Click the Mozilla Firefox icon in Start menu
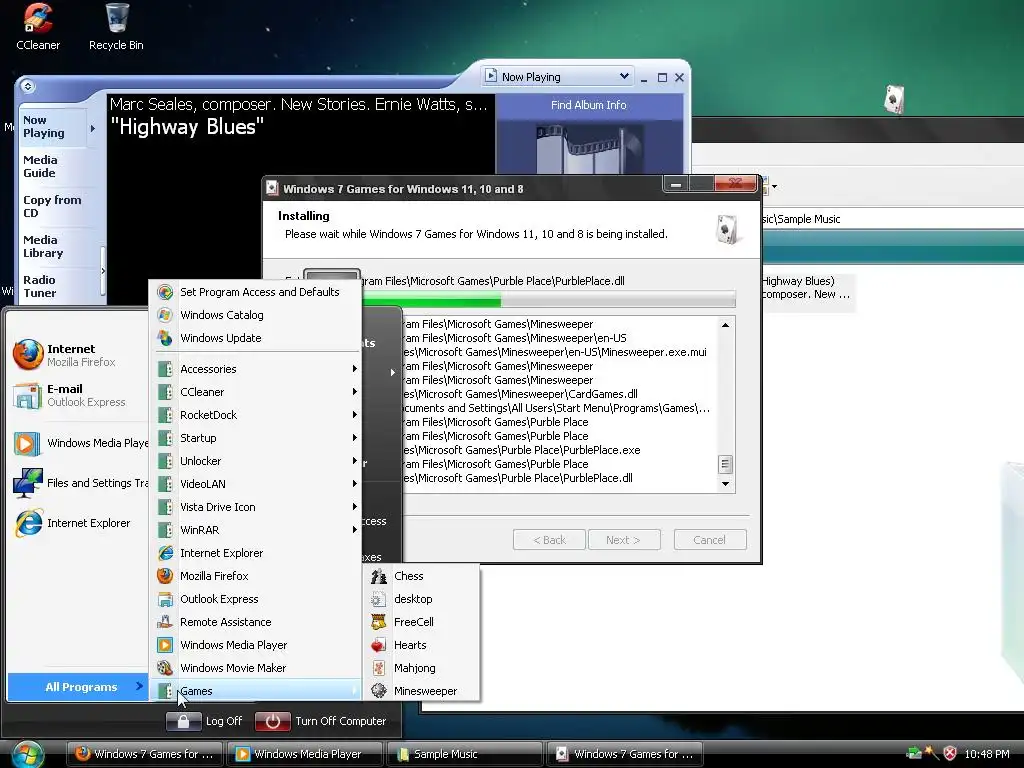1024x768 pixels. 28,355
